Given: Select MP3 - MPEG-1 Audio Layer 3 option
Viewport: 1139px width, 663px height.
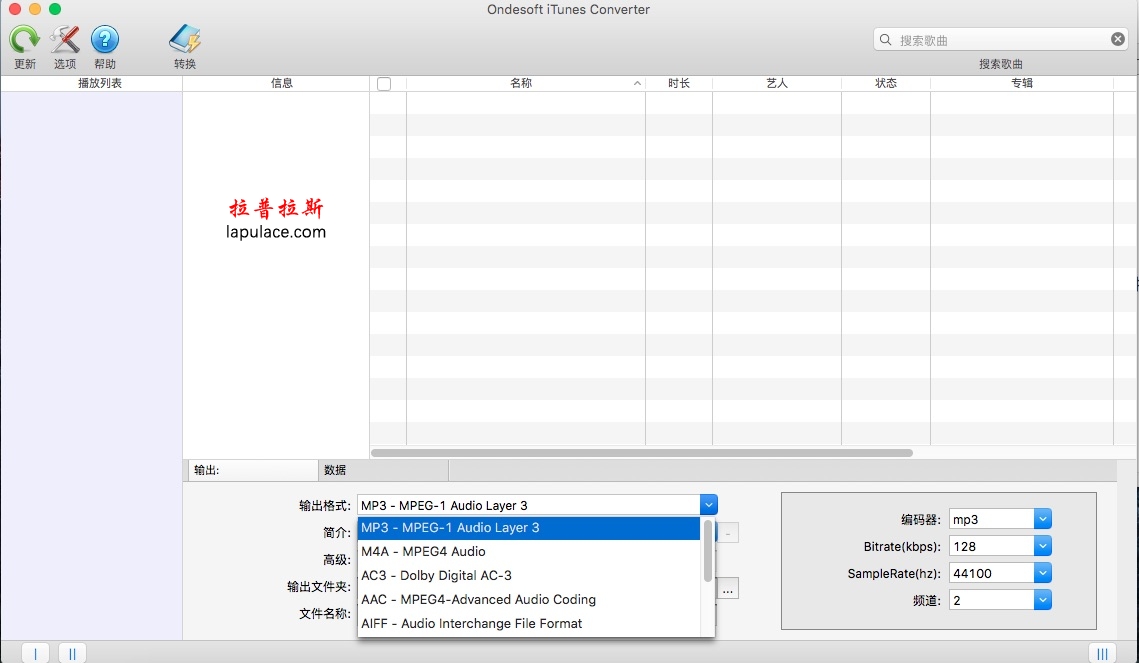Looking at the screenshot, I should click(x=529, y=528).
